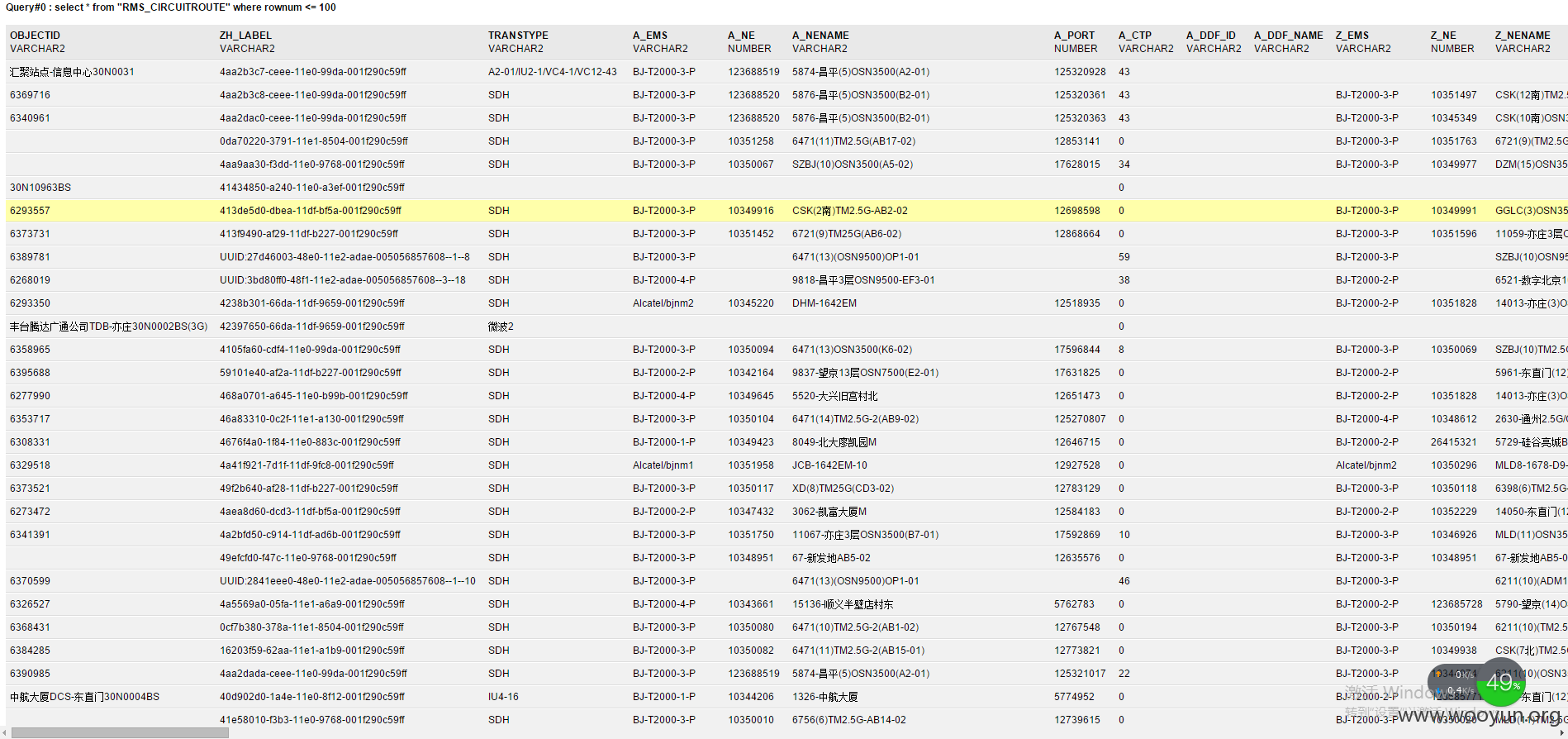This screenshot has height=739, width=1568.
Task: Click Z_NE cell 123685728
Action: pyautogui.click(x=1456, y=604)
